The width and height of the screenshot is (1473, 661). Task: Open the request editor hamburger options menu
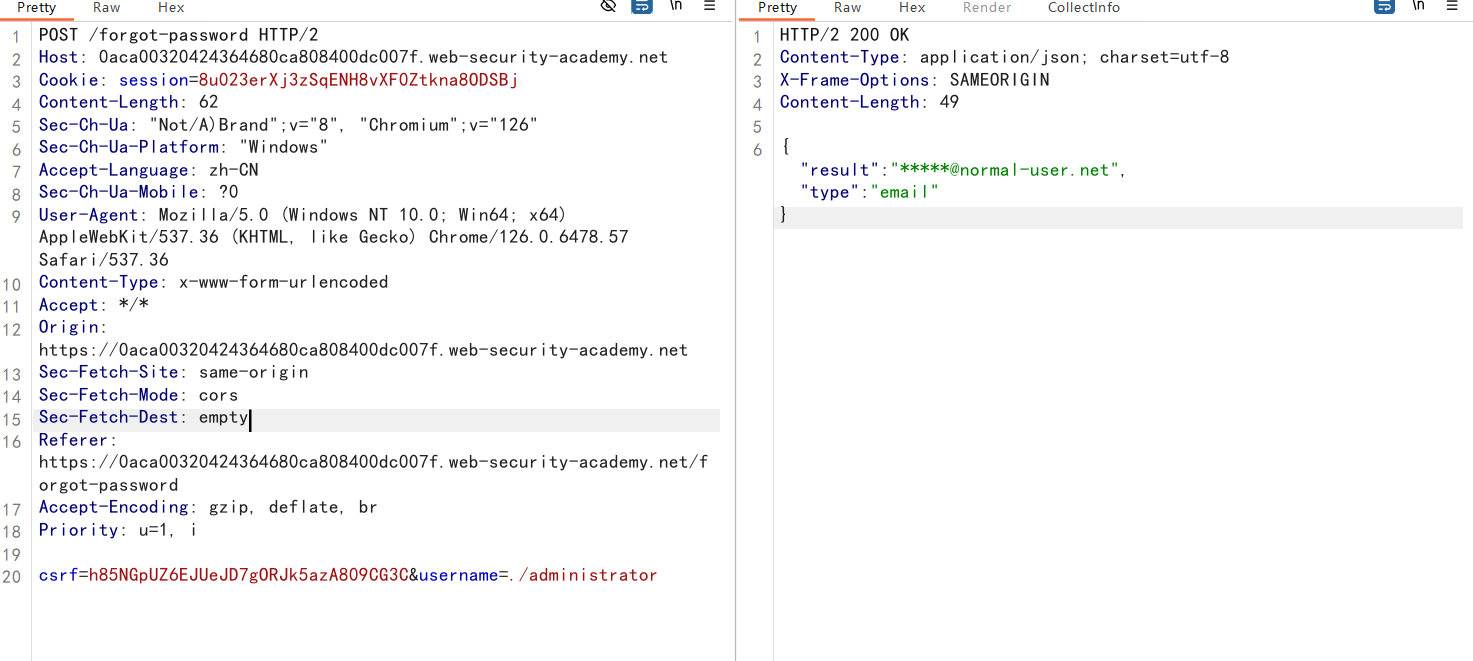point(709,6)
